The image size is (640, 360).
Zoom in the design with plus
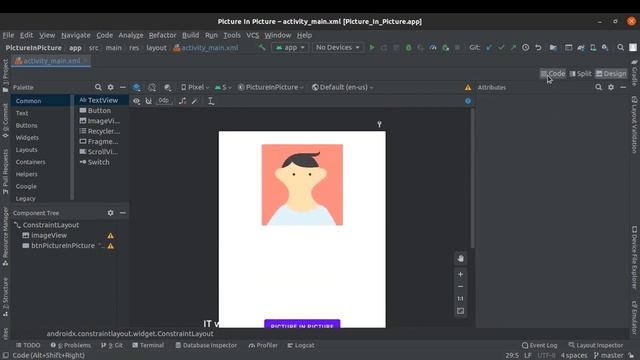click(x=460, y=274)
